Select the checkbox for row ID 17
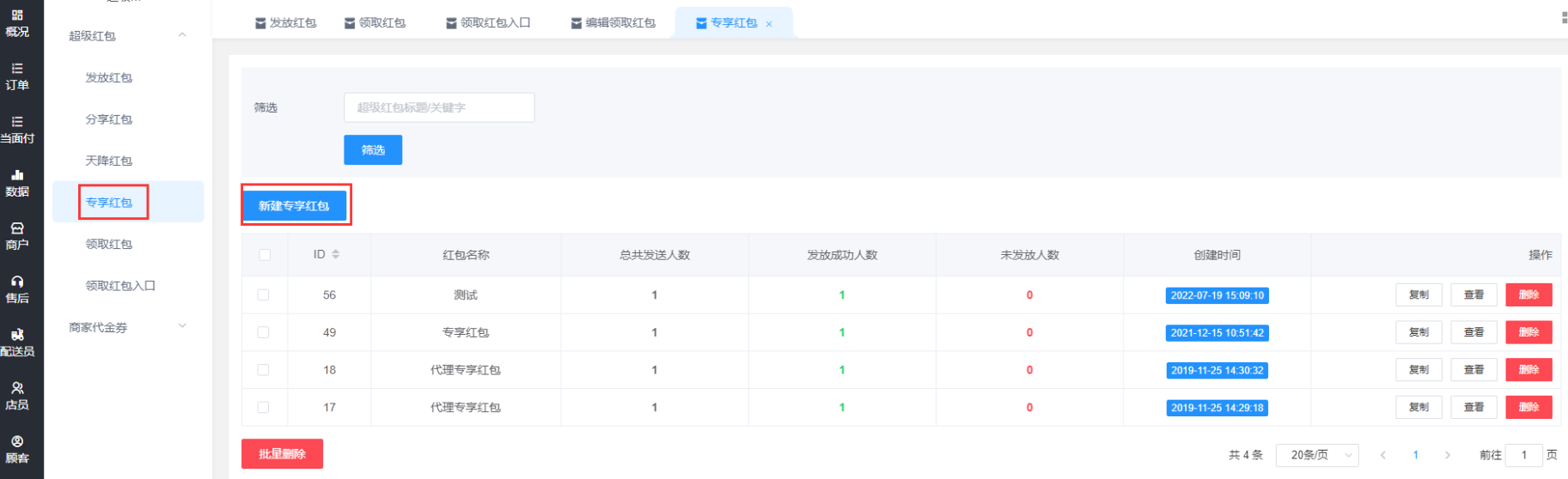Viewport: 1568px width, 479px height. [x=263, y=408]
